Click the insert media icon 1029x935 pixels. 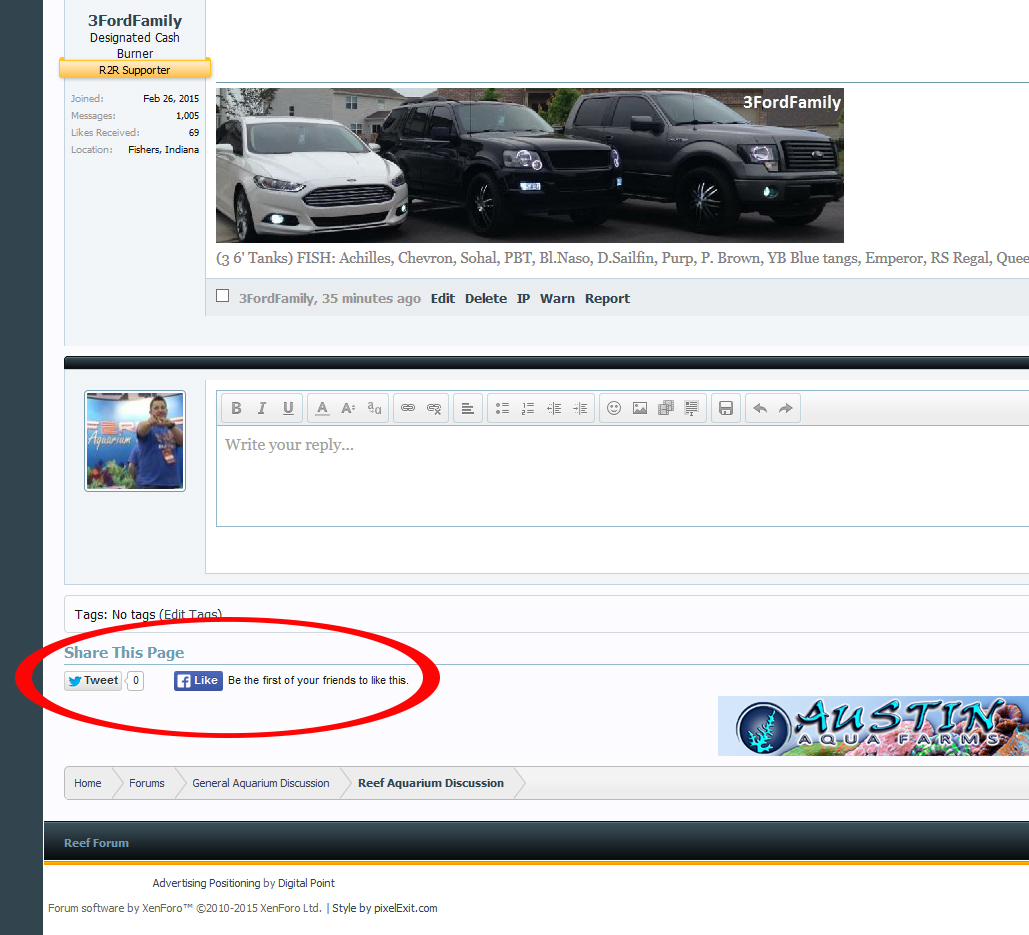click(665, 408)
